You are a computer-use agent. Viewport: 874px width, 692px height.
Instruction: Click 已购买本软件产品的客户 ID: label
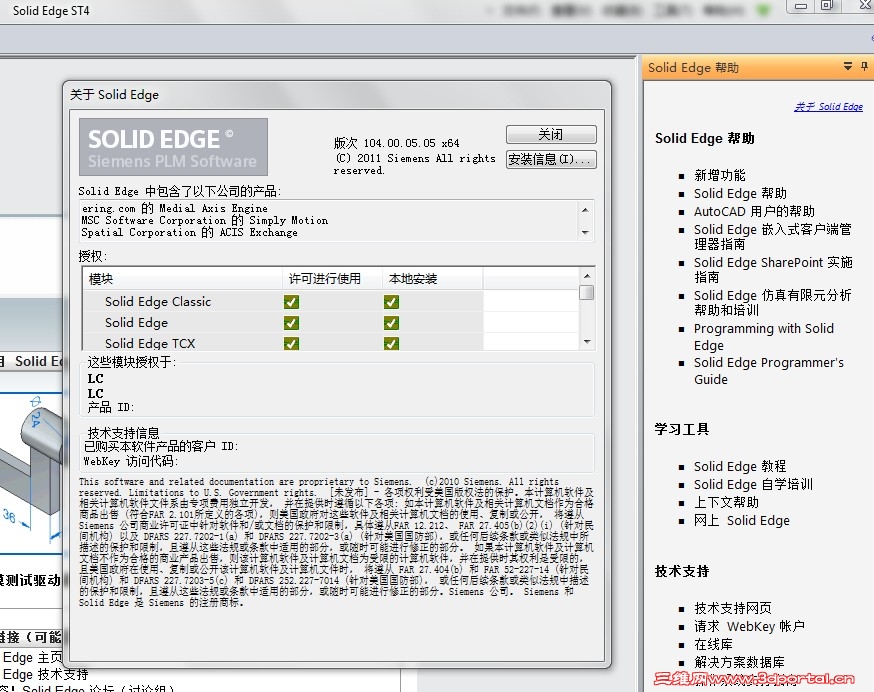click(161, 446)
